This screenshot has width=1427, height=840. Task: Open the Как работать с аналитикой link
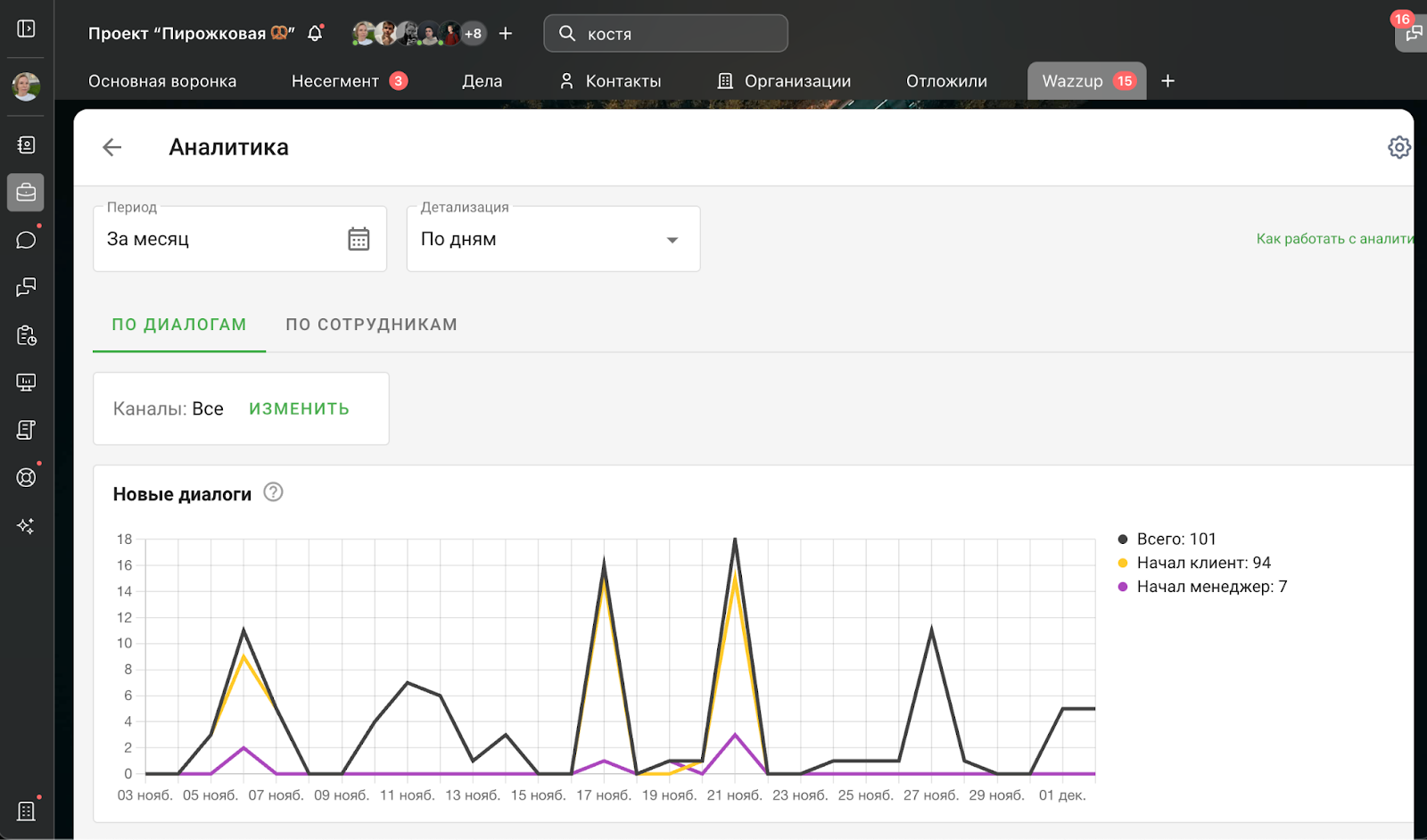click(1333, 239)
